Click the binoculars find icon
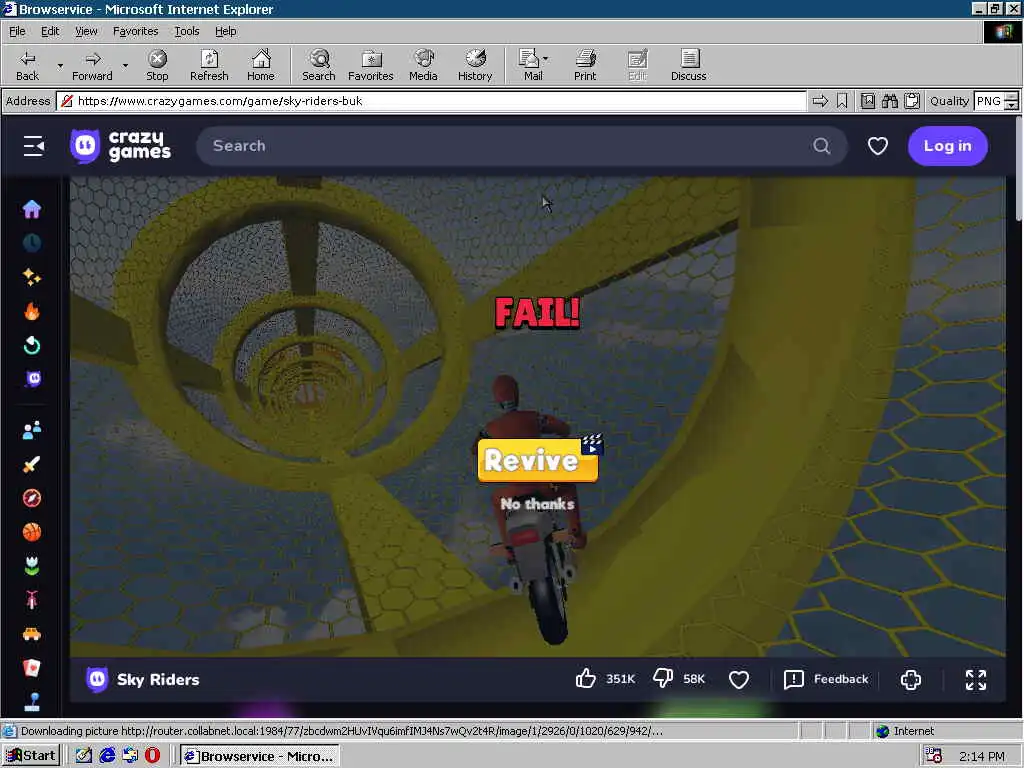Viewport: 1024px width, 768px height. pyautogui.click(x=889, y=101)
